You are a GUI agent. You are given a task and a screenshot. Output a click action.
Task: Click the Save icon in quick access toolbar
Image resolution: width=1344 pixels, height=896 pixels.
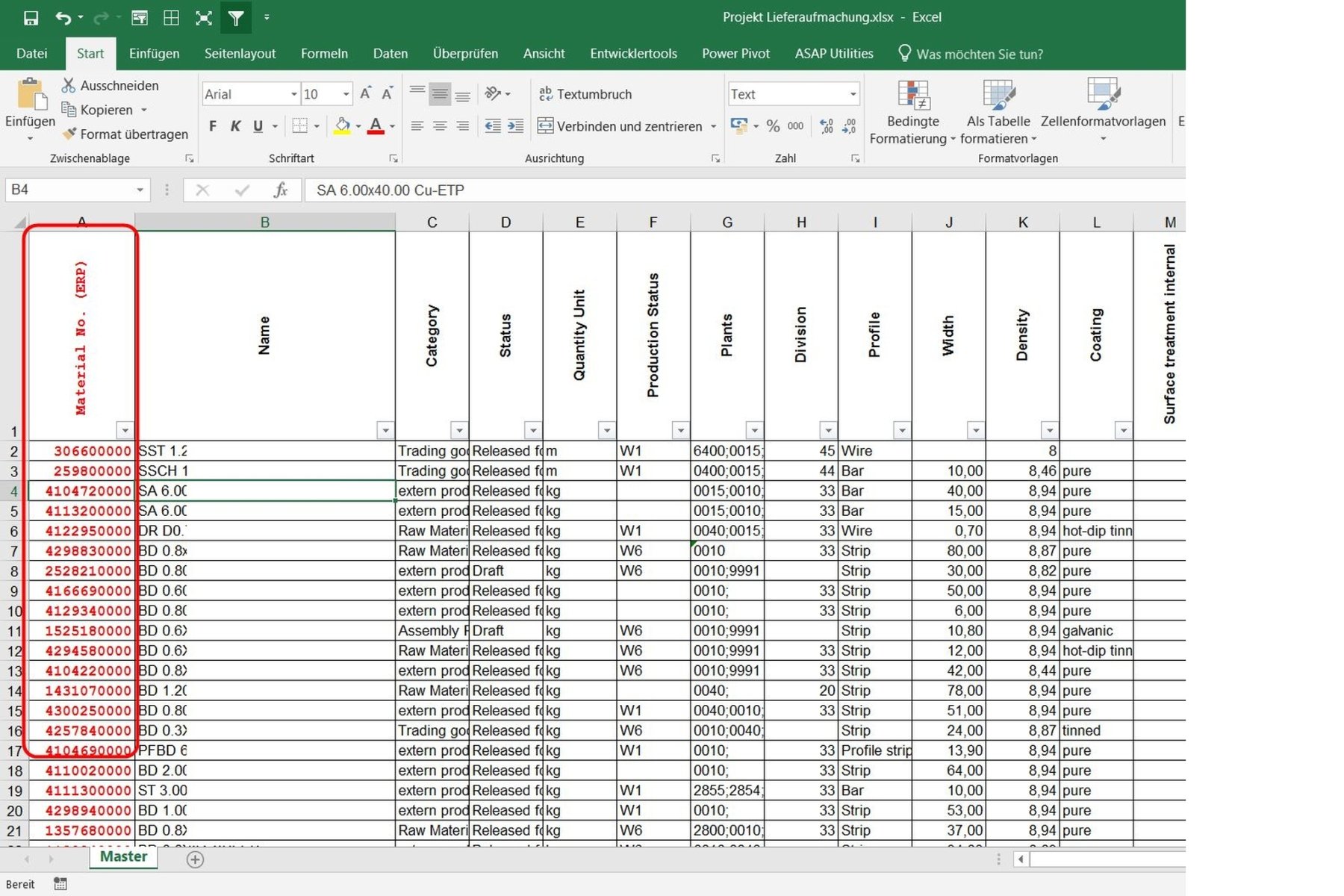pos(31,18)
